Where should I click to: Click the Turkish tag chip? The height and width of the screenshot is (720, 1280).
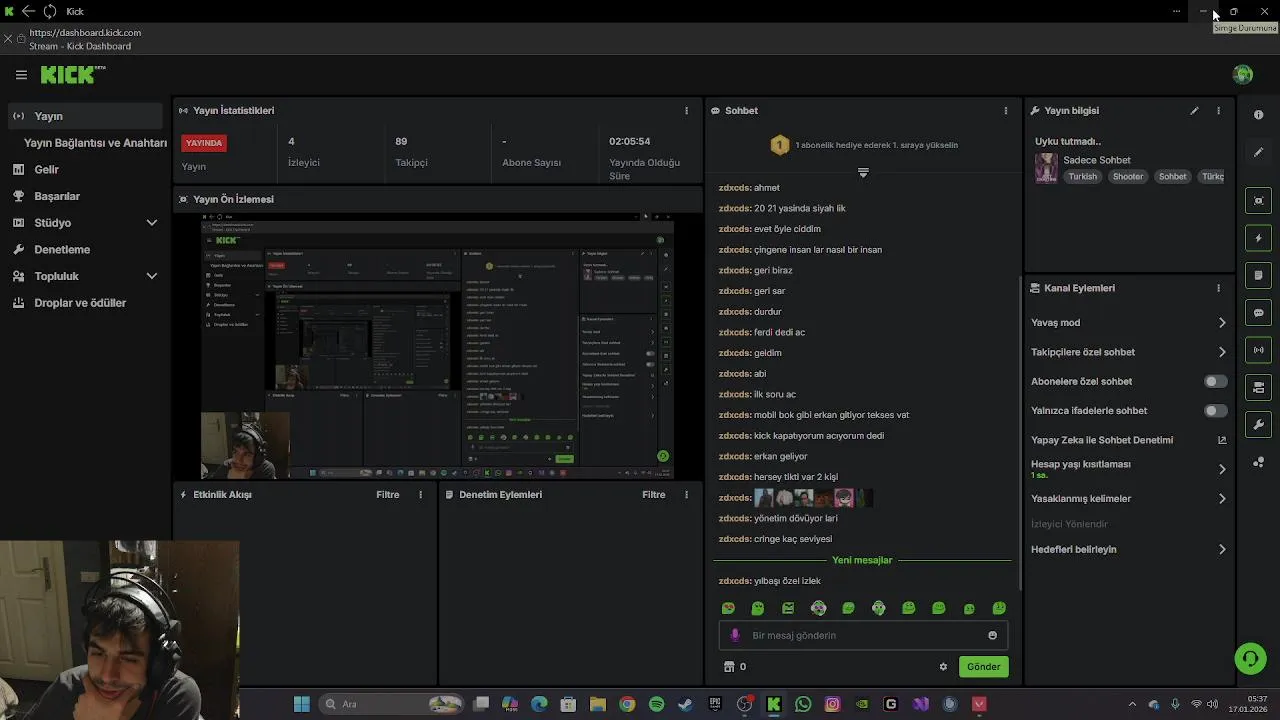1082,177
